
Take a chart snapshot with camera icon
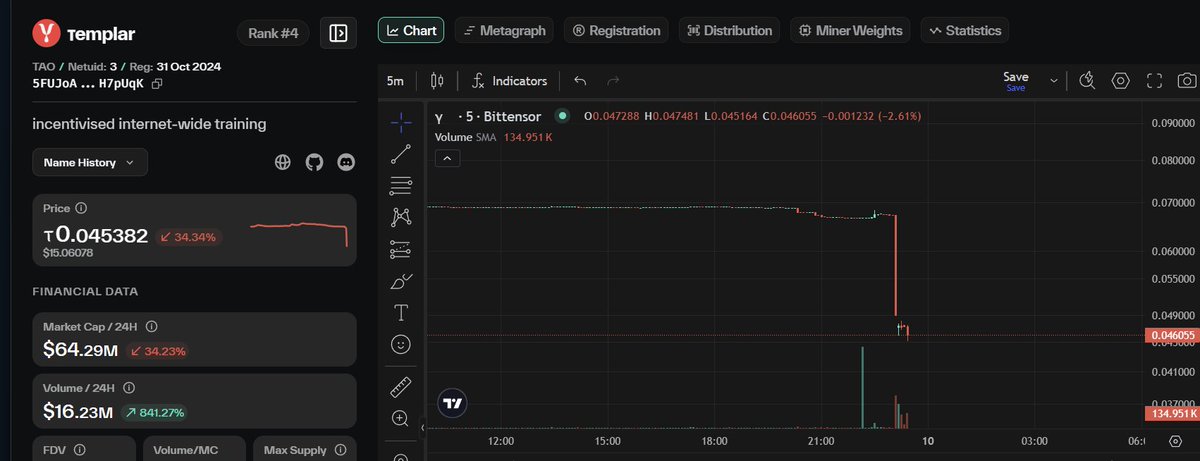coord(1186,81)
